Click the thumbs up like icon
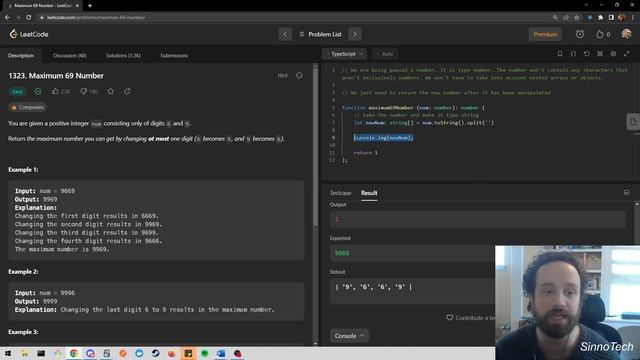This screenshot has height=360, width=640. pyautogui.click(x=55, y=91)
